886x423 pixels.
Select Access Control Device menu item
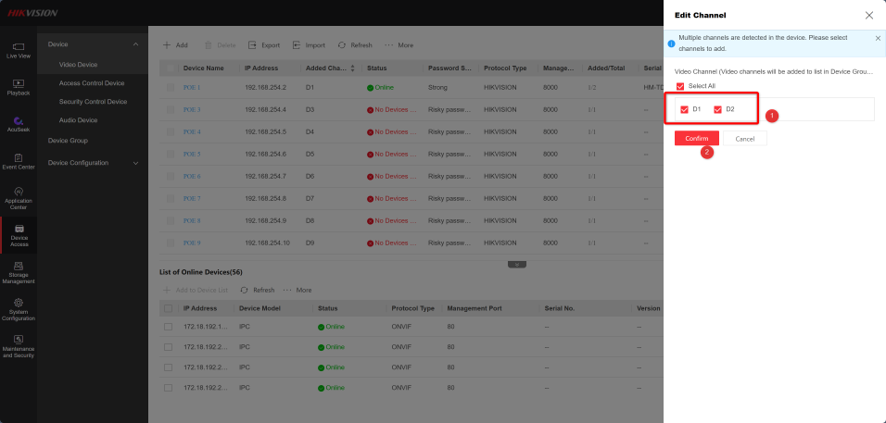pyautogui.click(x=92, y=83)
